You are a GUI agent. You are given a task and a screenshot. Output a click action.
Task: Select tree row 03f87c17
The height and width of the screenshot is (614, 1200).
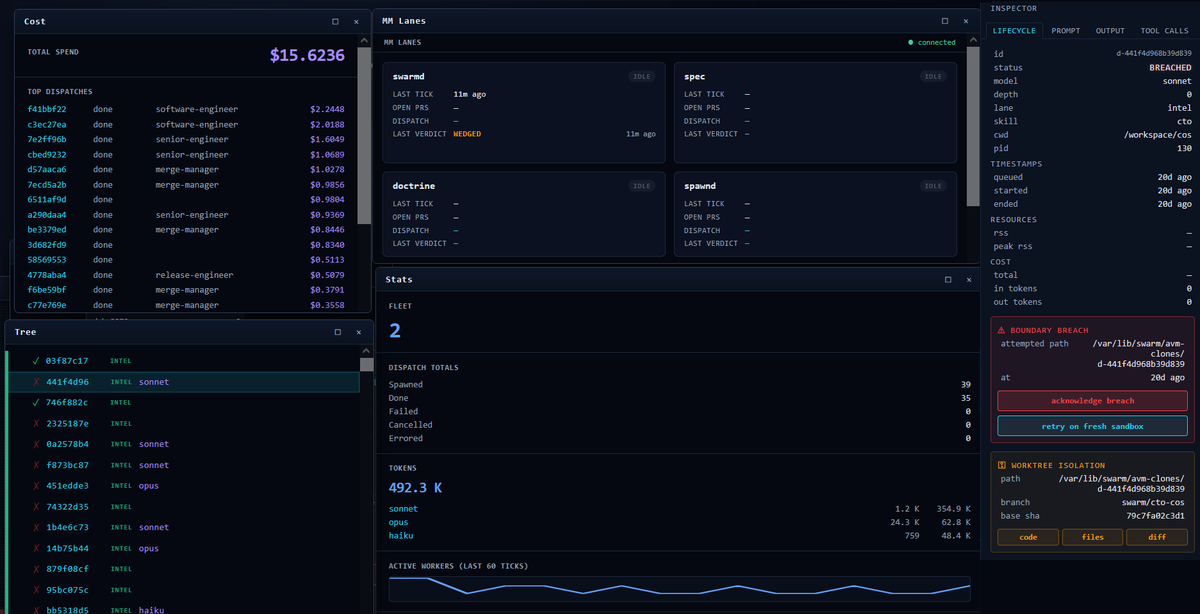(183, 360)
